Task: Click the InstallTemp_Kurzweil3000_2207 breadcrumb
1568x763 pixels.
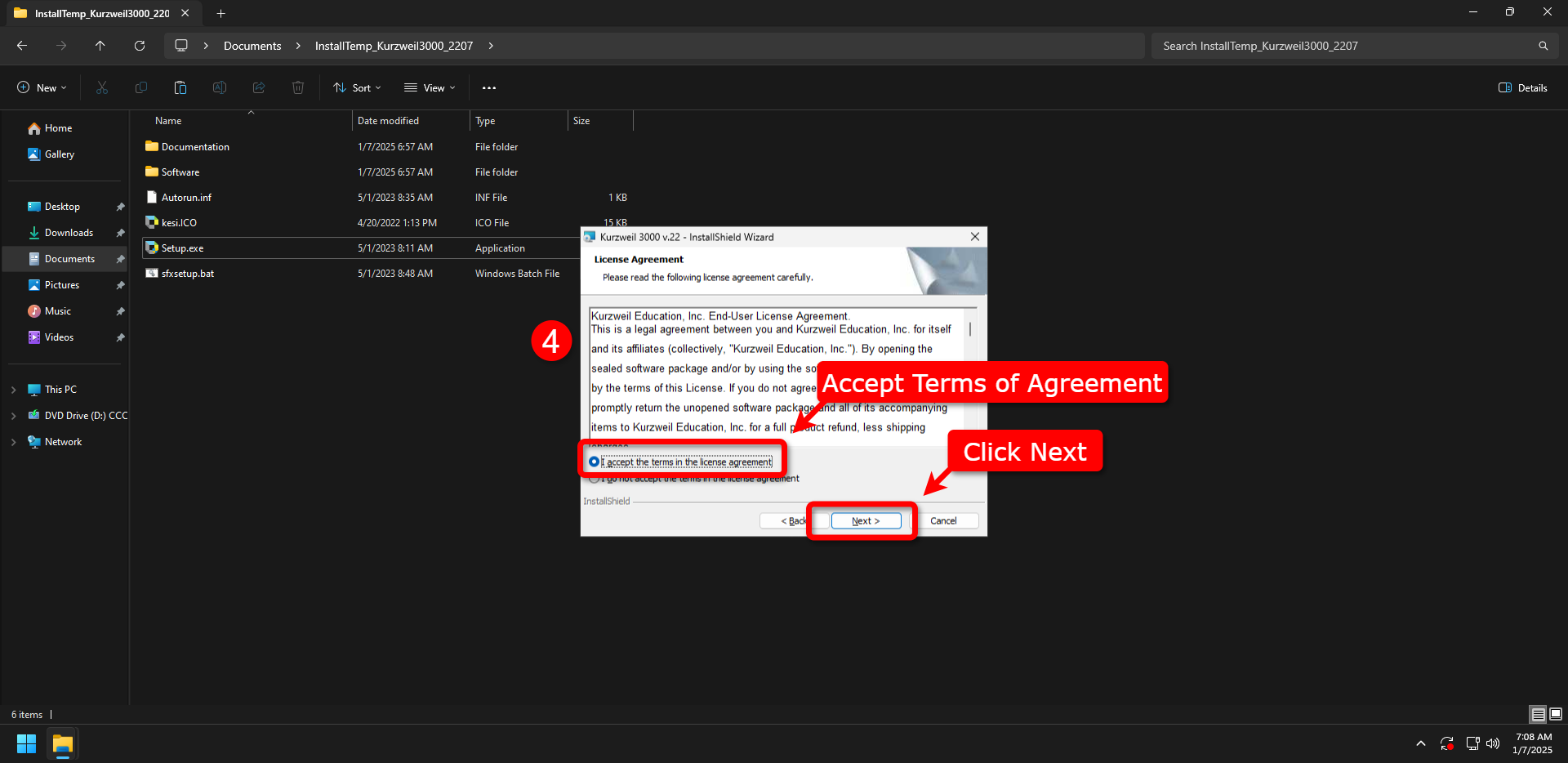Action: [394, 46]
